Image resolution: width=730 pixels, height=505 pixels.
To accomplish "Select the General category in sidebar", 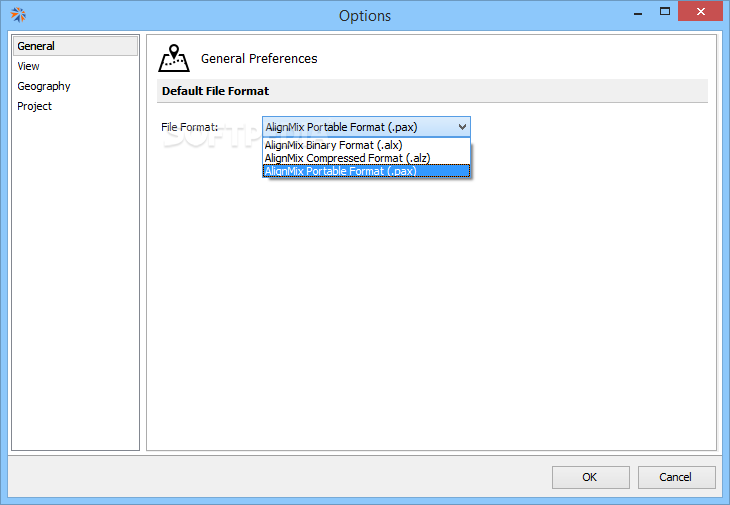I will [x=75, y=46].
